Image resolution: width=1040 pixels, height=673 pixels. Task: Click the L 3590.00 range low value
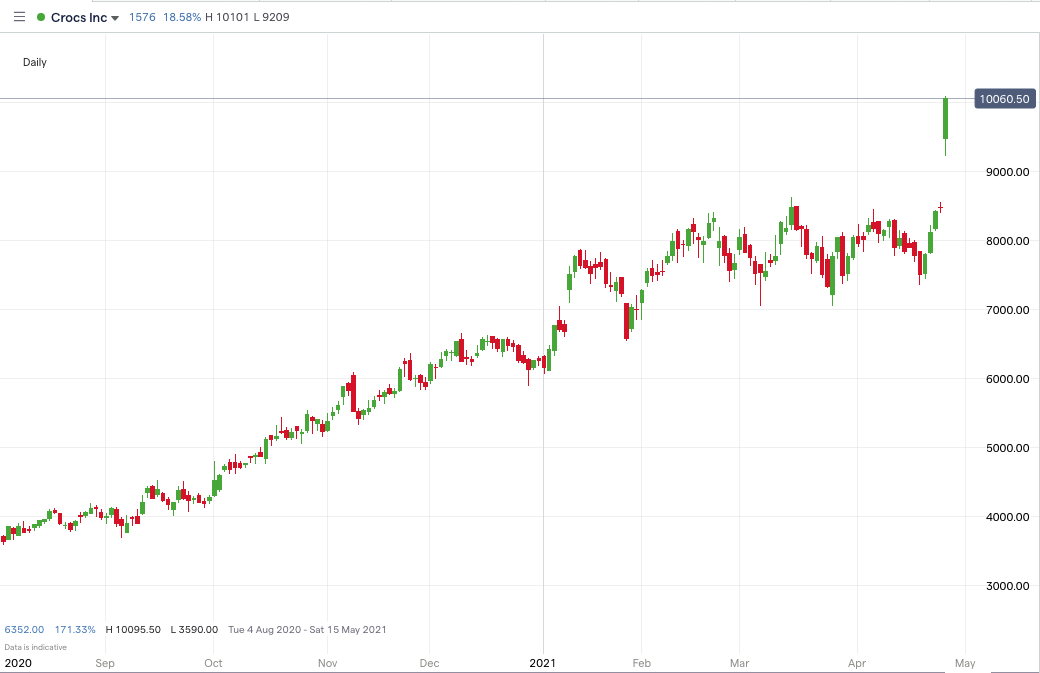click(x=194, y=629)
